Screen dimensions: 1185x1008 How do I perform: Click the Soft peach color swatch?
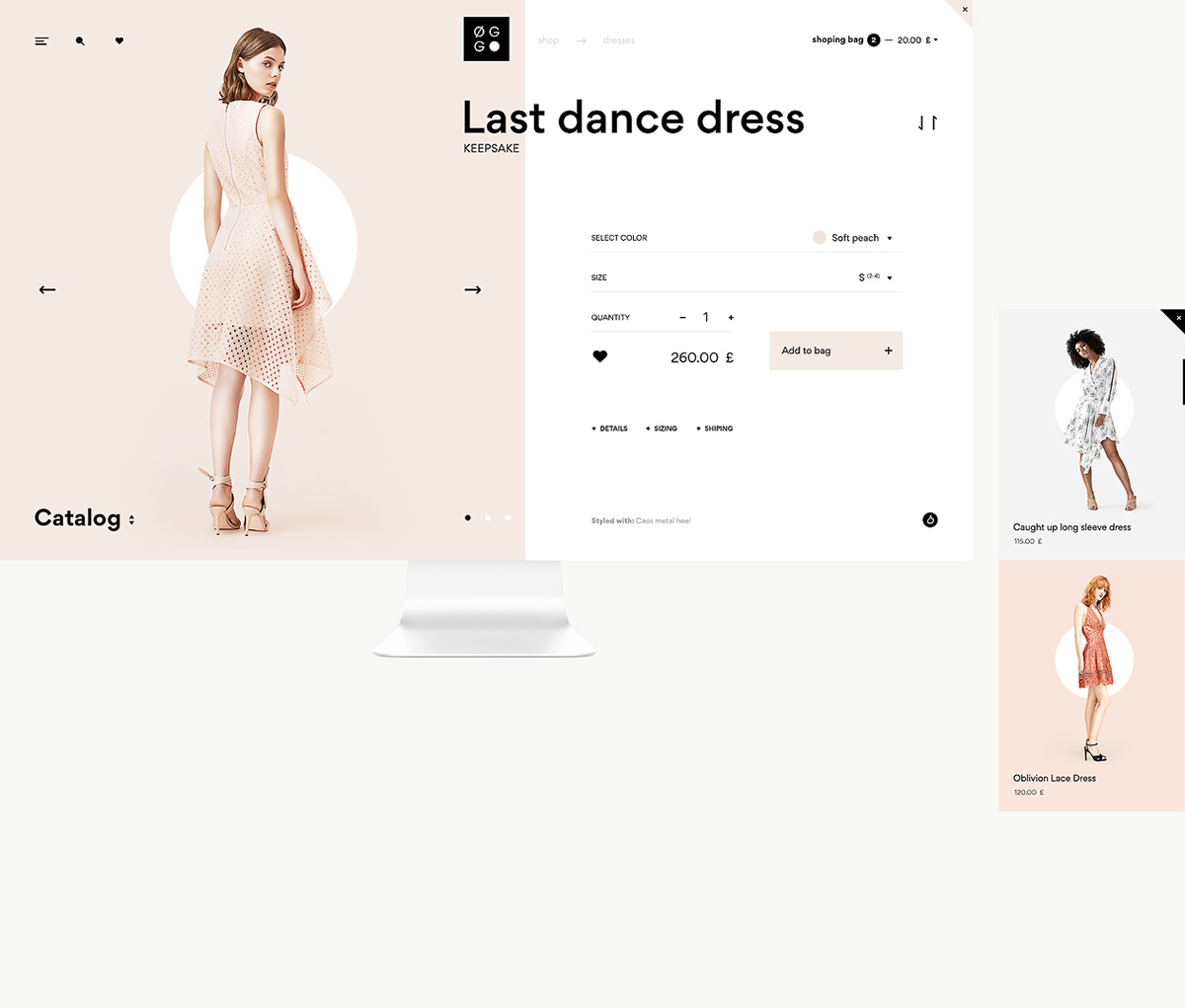coord(819,237)
